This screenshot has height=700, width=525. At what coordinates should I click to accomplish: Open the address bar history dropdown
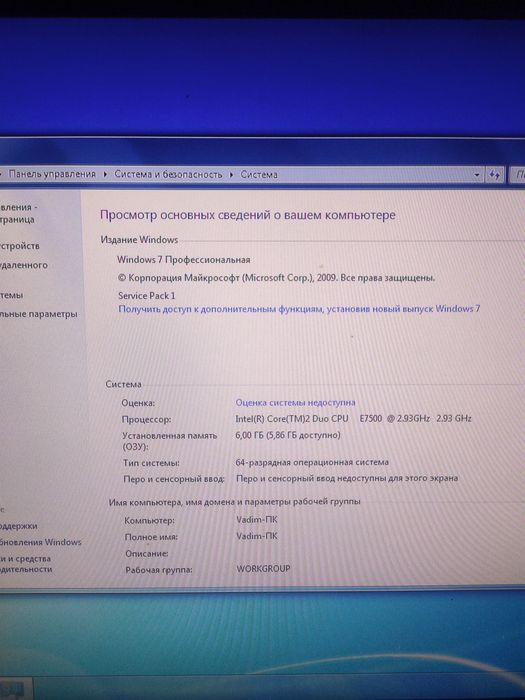[477, 175]
